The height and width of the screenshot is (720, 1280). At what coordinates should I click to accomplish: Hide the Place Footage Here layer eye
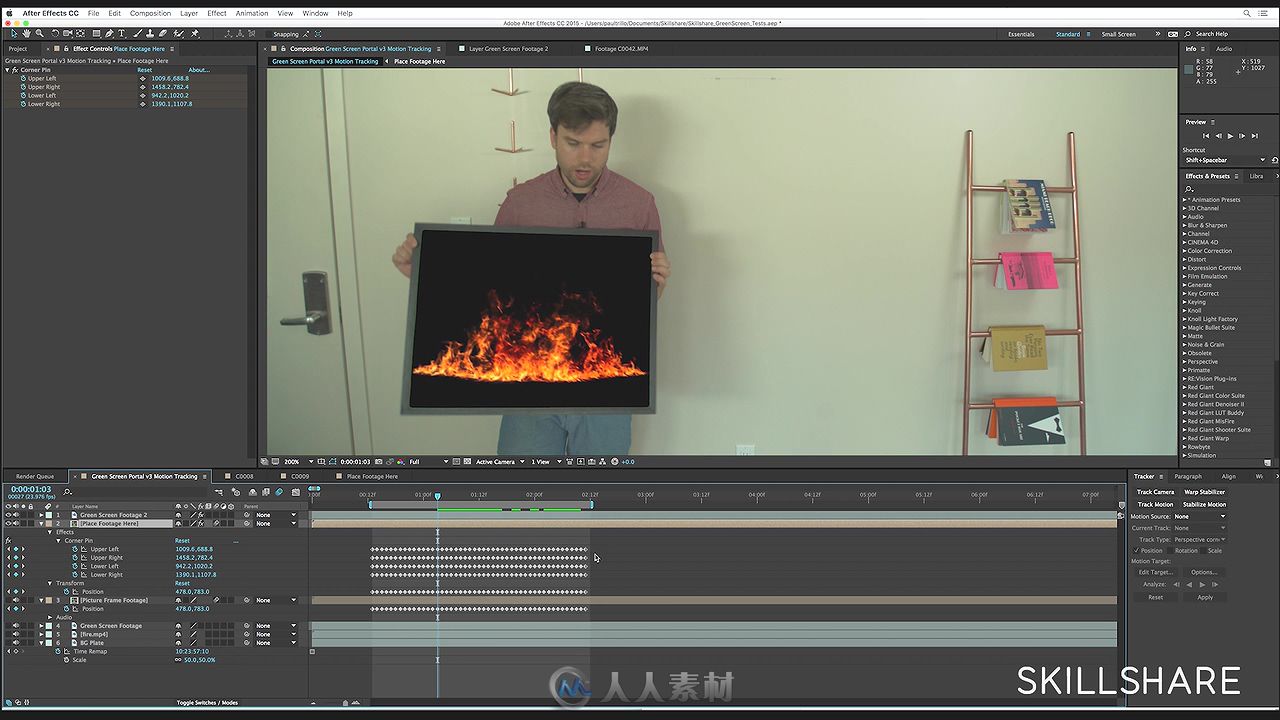[x=8, y=524]
